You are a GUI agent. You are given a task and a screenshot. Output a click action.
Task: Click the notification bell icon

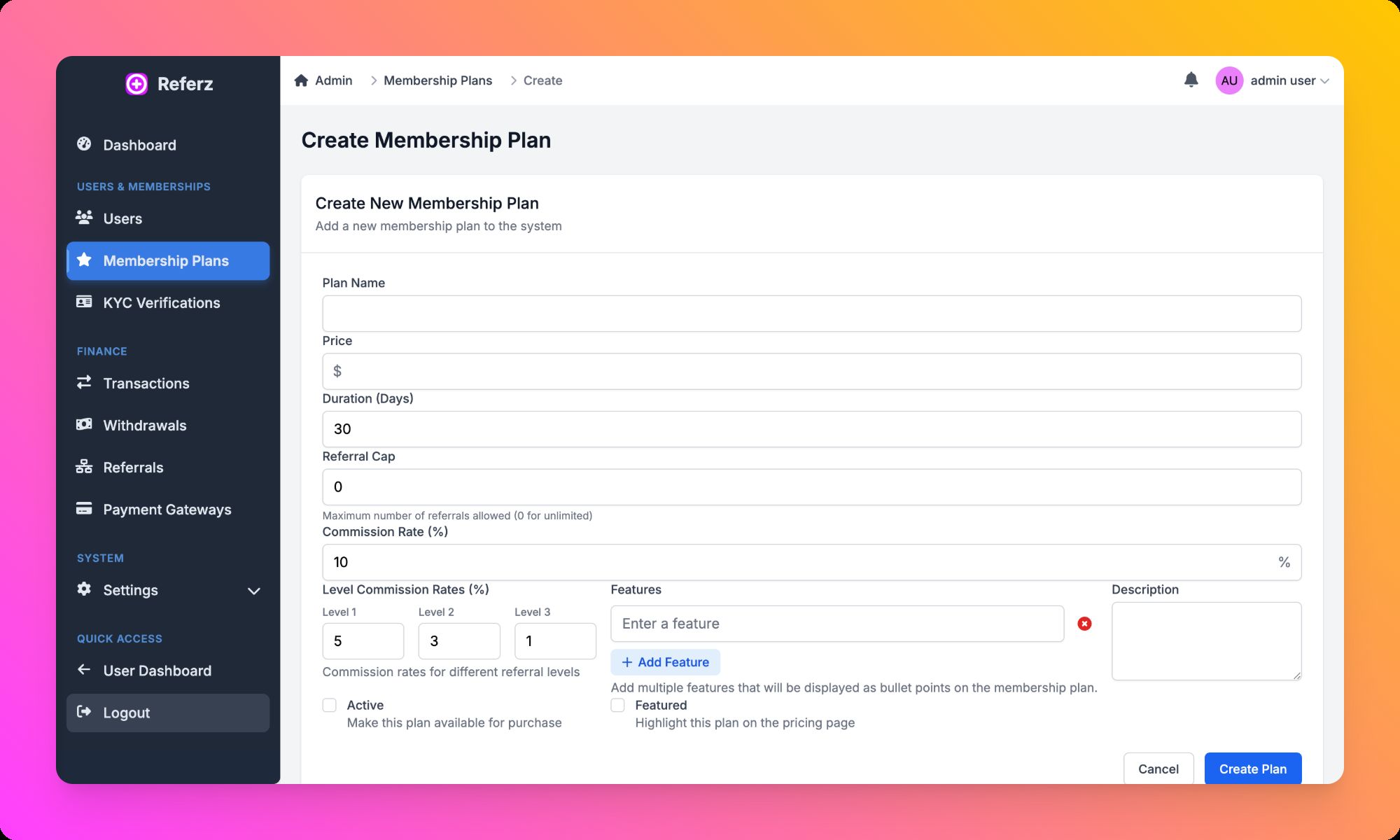[x=1191, y=80]
